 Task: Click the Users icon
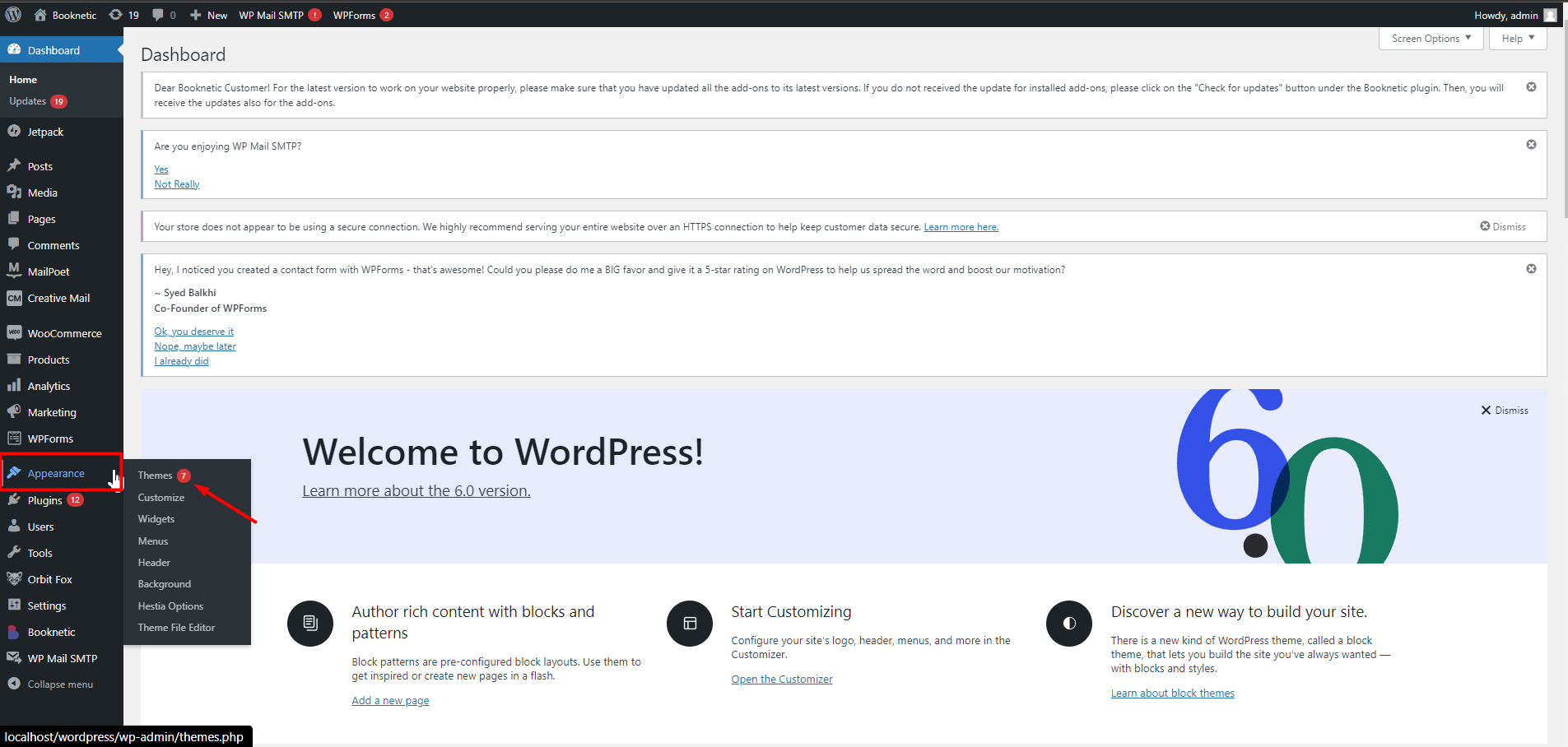pyautogui.click(x=14, y=526)
